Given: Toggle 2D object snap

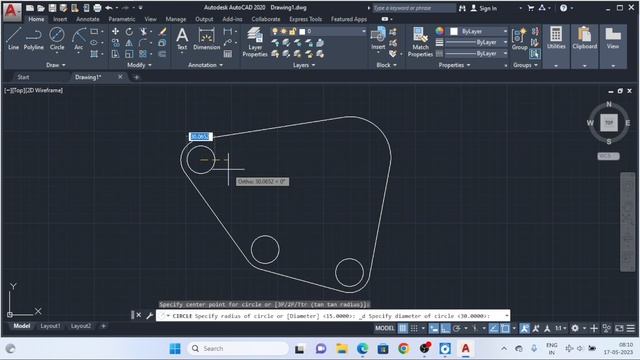Looking at the screenshot, I should point(505,328).
